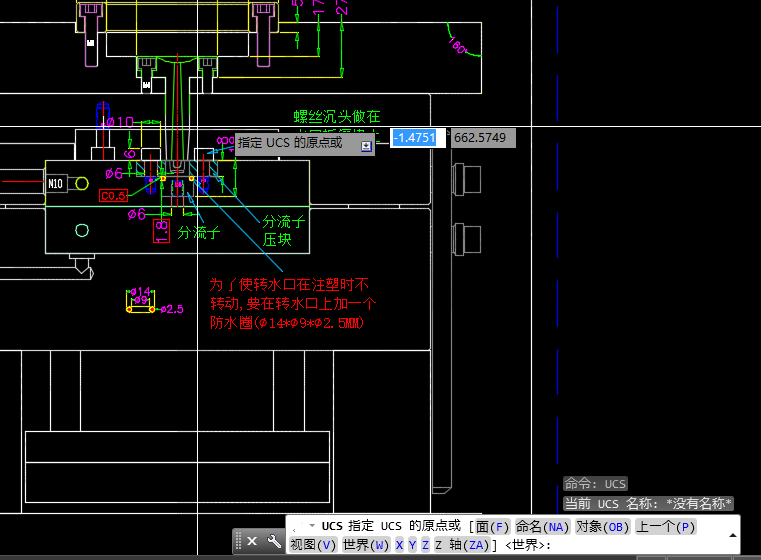
Task: Select the 分流子压块 green label
Action: [x=283, y=231]
